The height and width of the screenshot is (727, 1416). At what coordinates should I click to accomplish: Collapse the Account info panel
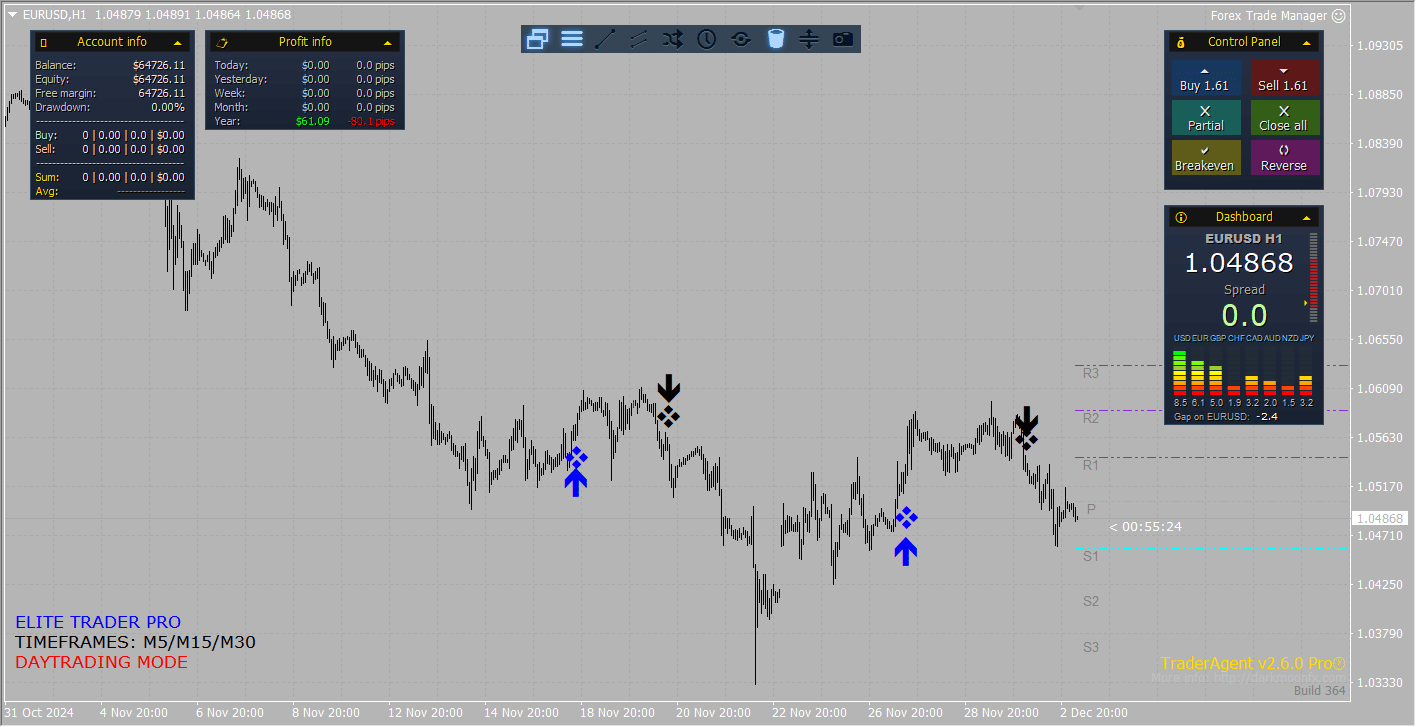click(178, 42)
